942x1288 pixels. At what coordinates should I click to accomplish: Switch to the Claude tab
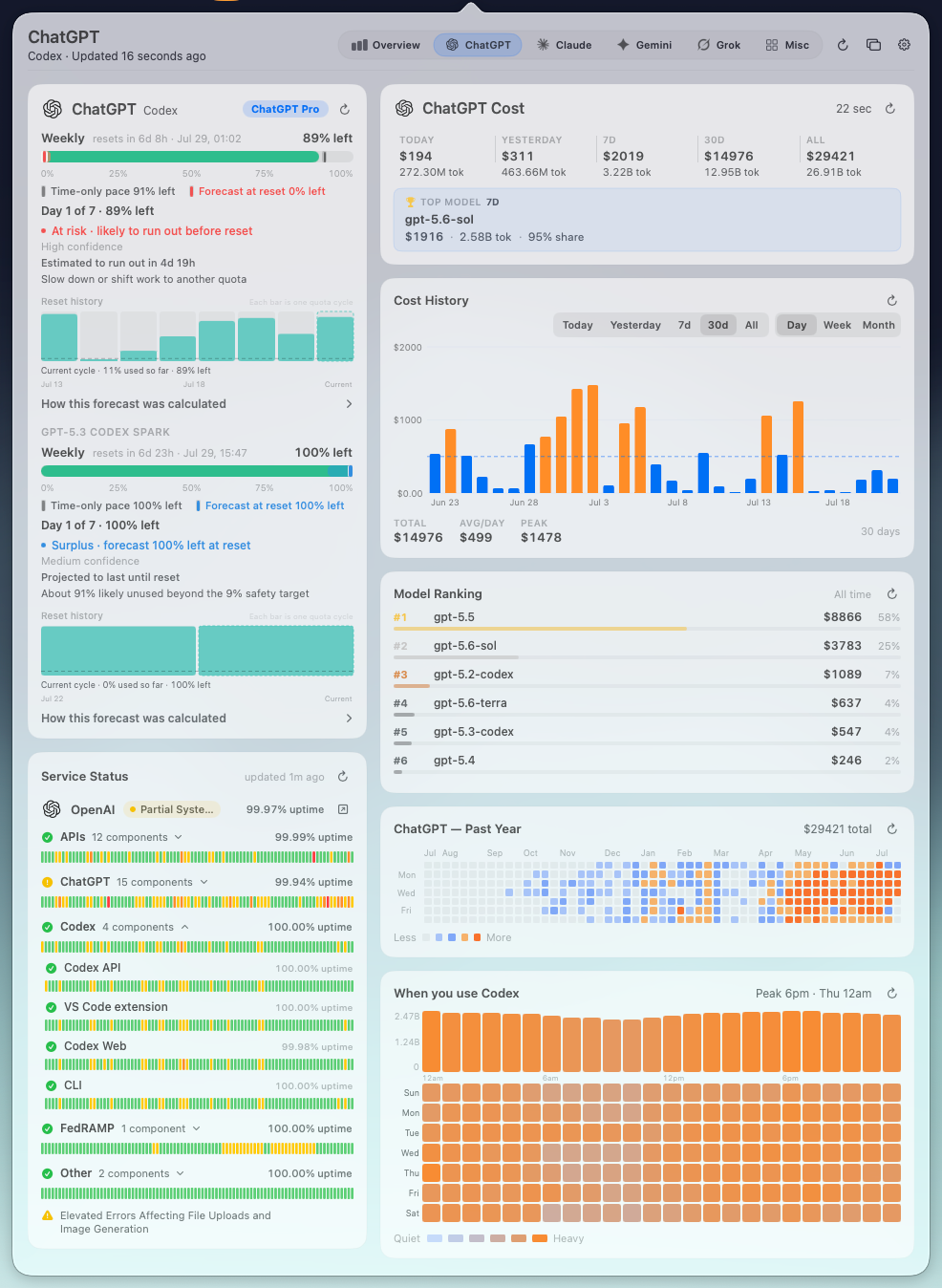[x=564, y=45]
